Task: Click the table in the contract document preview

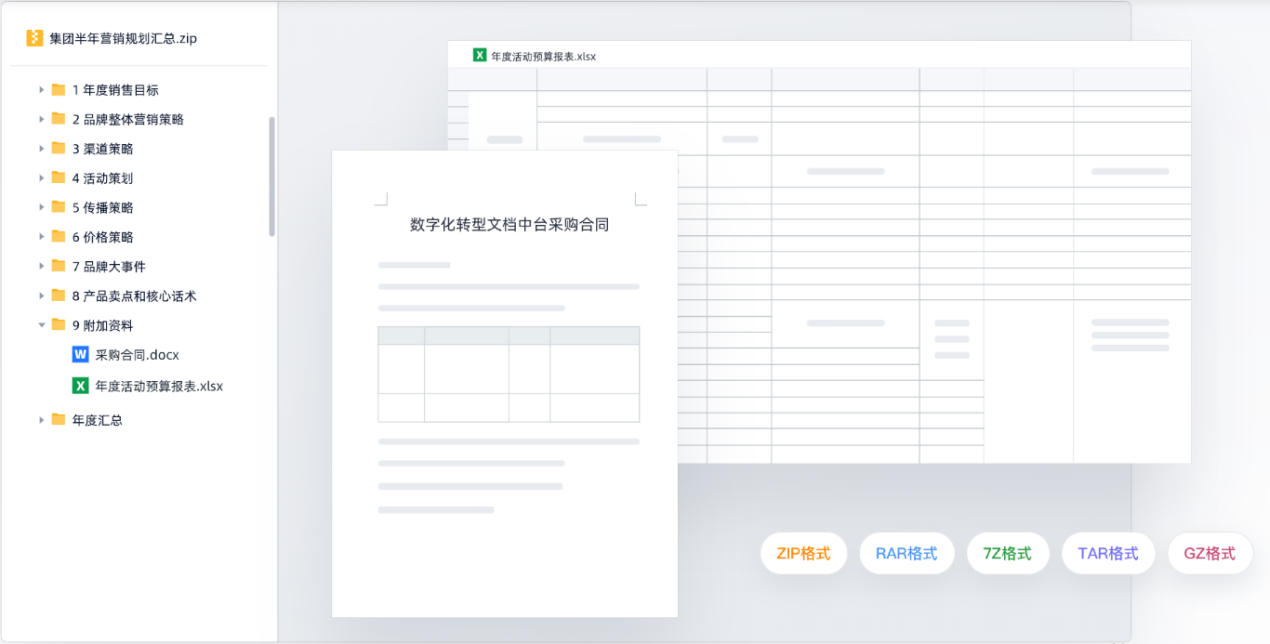Action: point(508,374)
